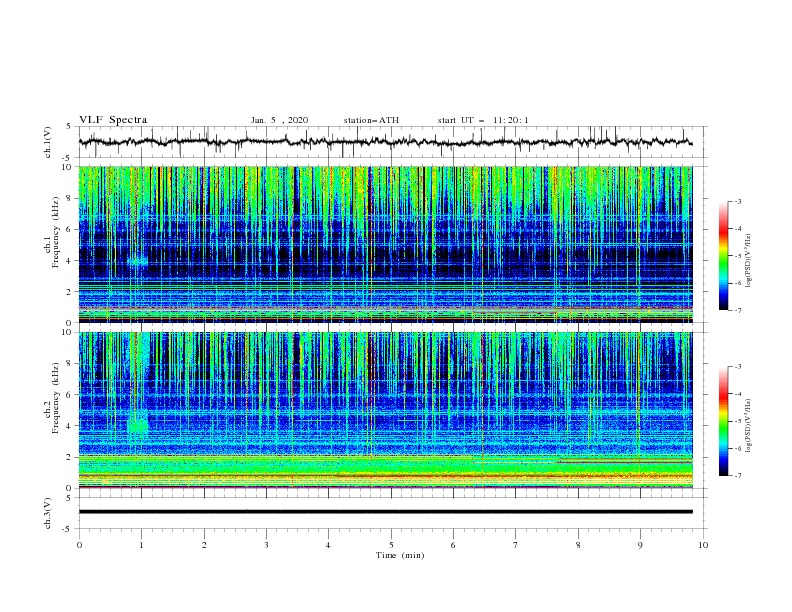
Task: Click the ch.2 spectrogram color bar
Action: [x=723, y=421]
